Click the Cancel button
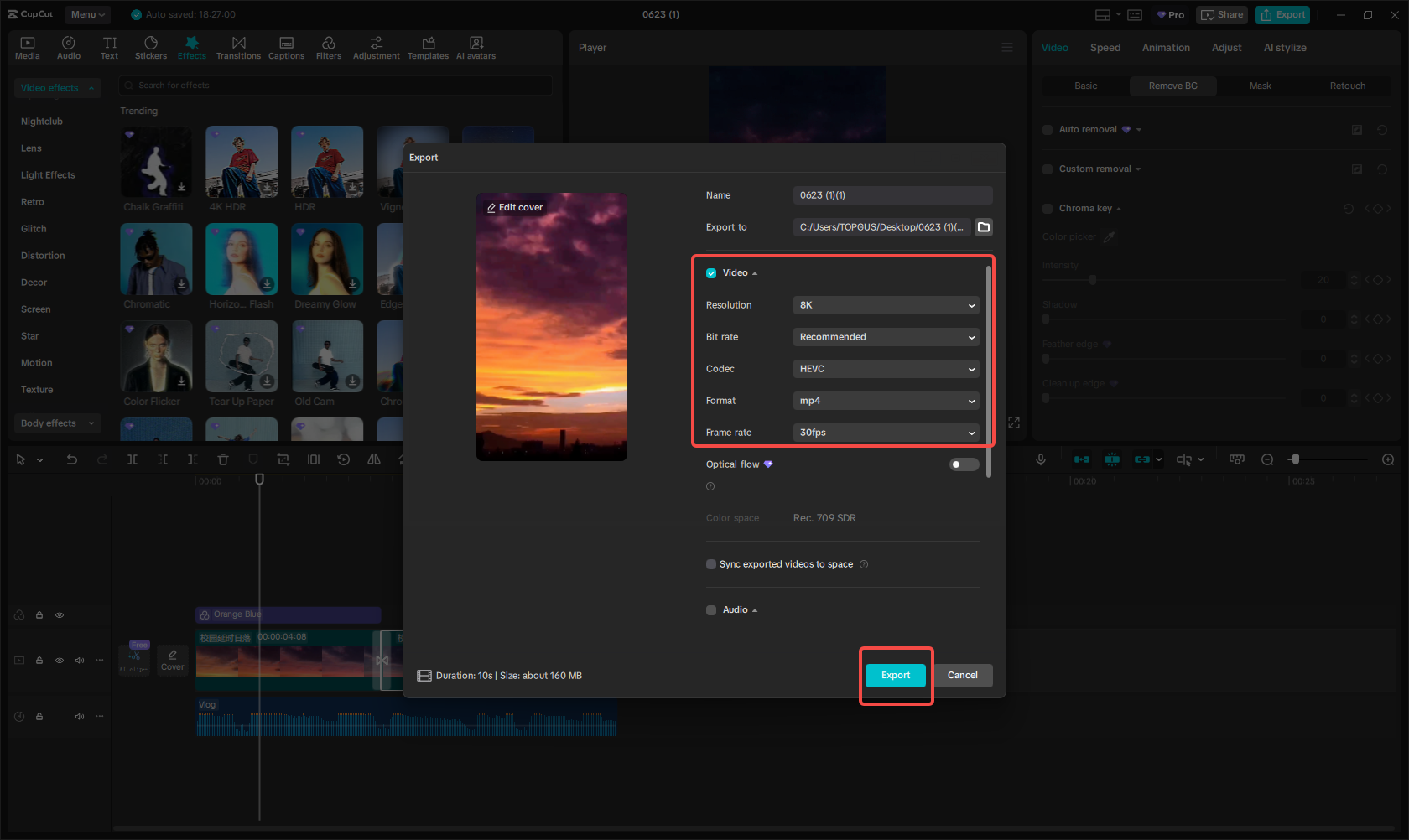The width and height of the screenshot is (1409, 840). pos(962,676)
